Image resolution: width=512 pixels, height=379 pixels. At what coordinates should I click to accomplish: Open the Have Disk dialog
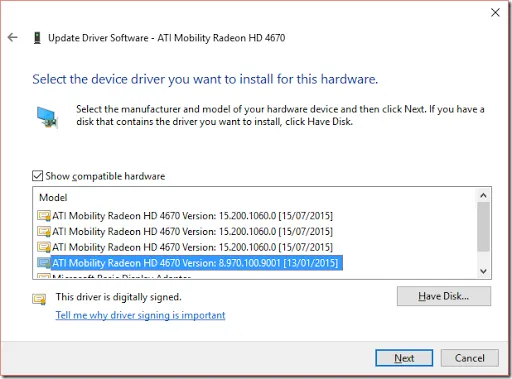444,296
